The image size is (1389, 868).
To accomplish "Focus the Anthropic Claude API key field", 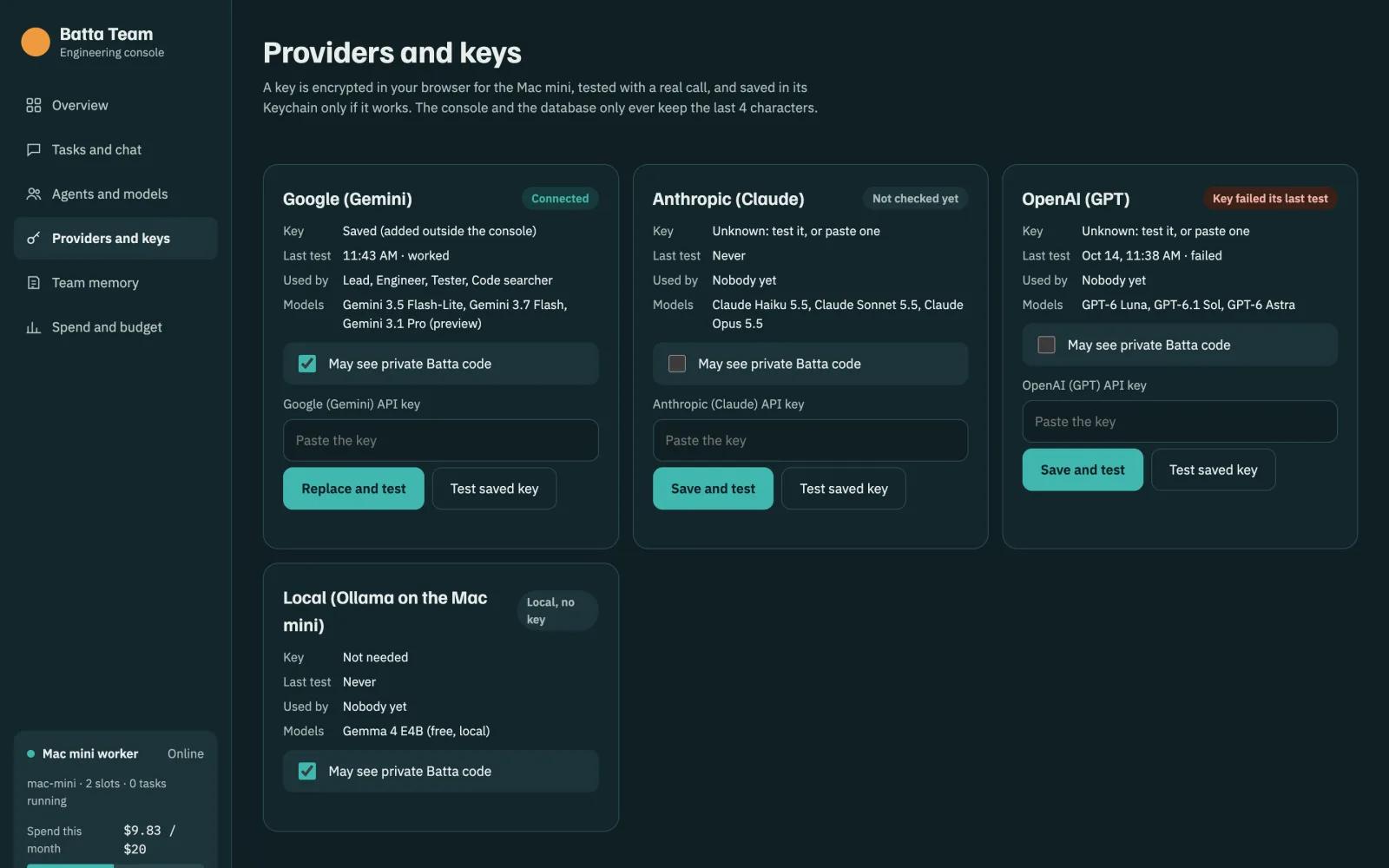I will pyautogui.click(x=810, y=440).
